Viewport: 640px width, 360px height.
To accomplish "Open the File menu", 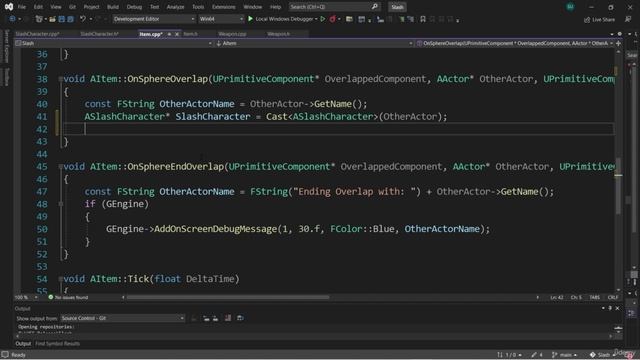I will 21,7.
